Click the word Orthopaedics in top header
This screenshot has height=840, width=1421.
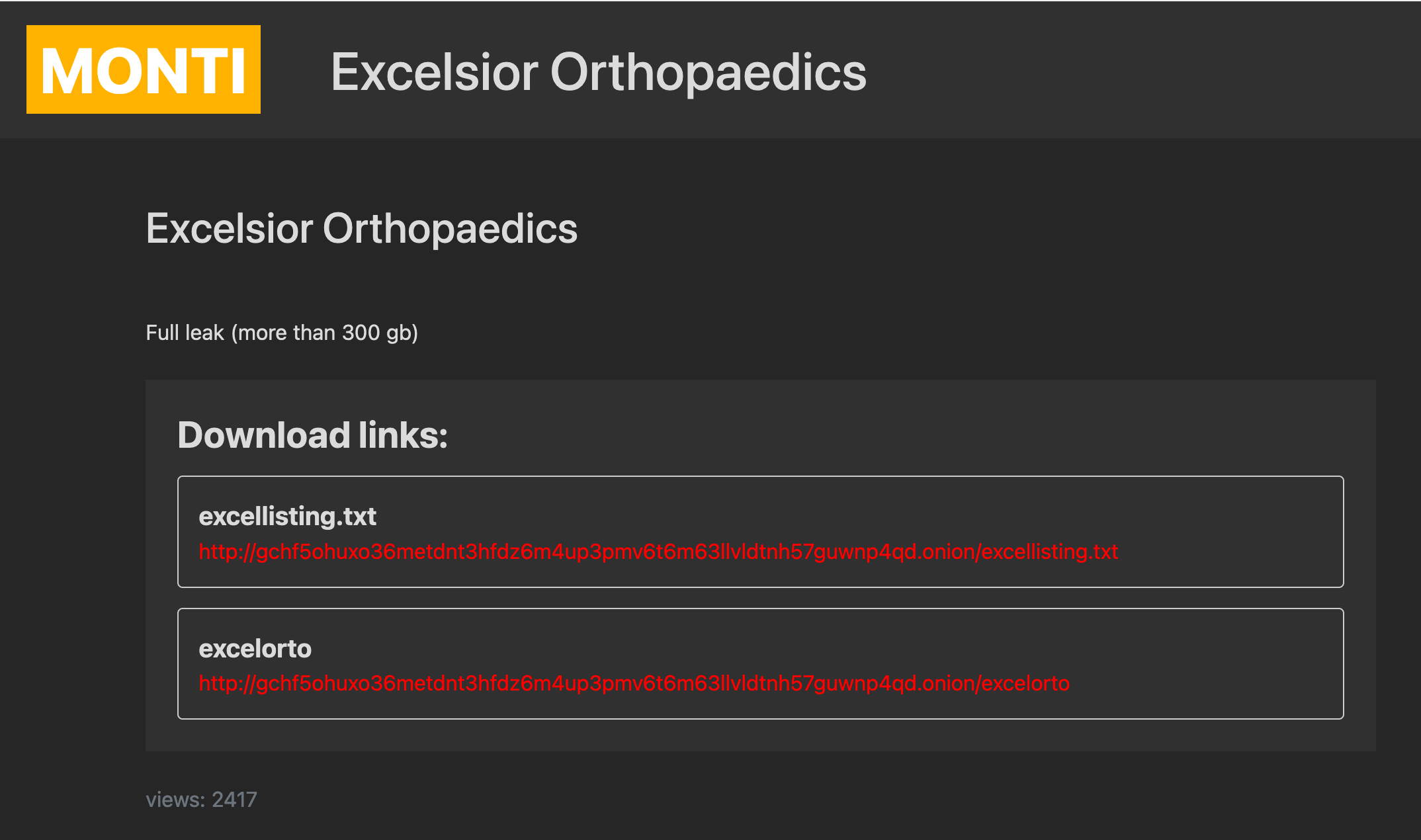(708, 72)
